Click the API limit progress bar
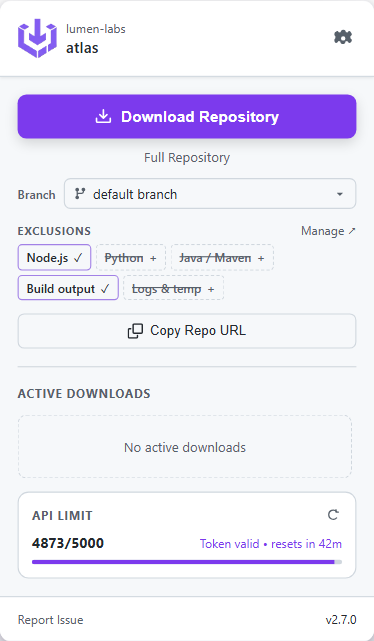 point(187,562)
